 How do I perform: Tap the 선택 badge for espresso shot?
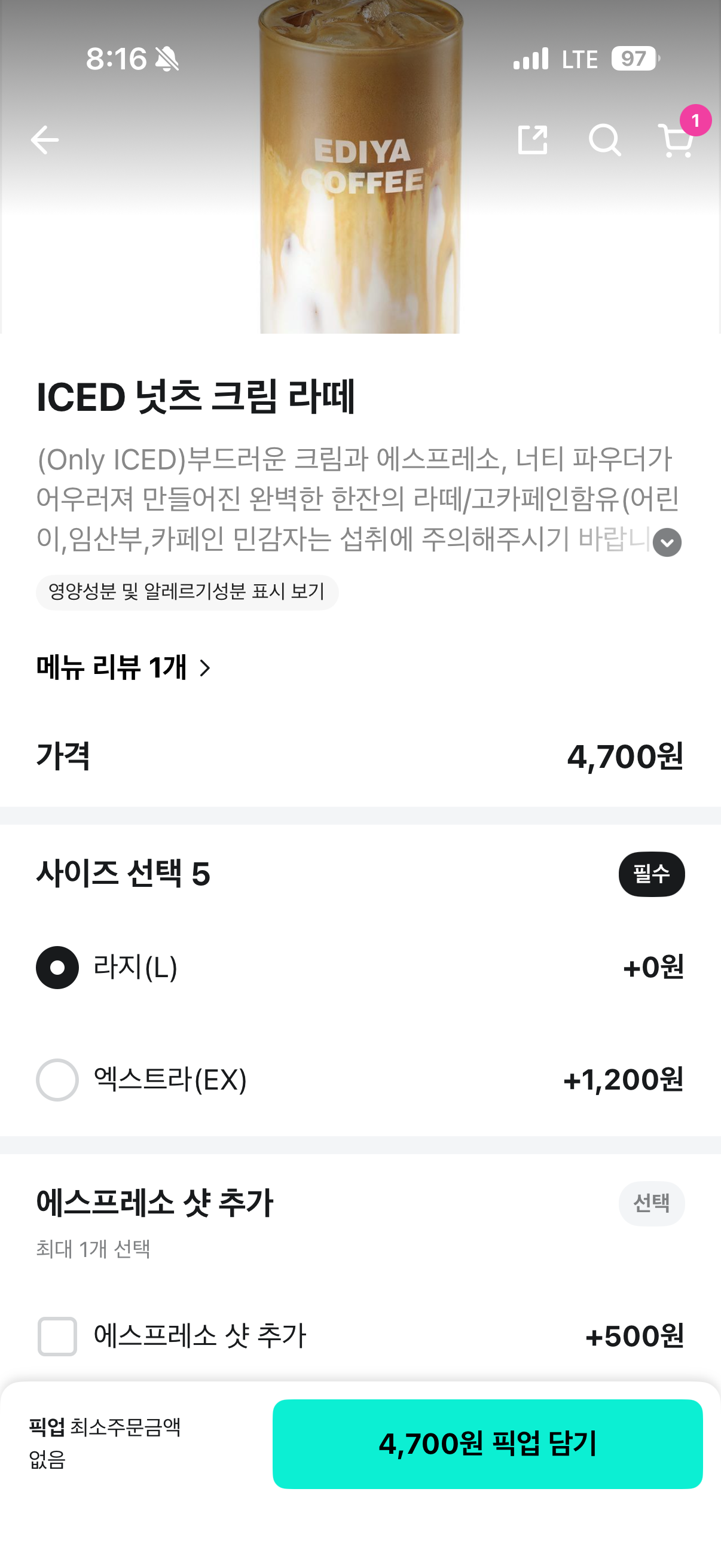(651, 1203)
